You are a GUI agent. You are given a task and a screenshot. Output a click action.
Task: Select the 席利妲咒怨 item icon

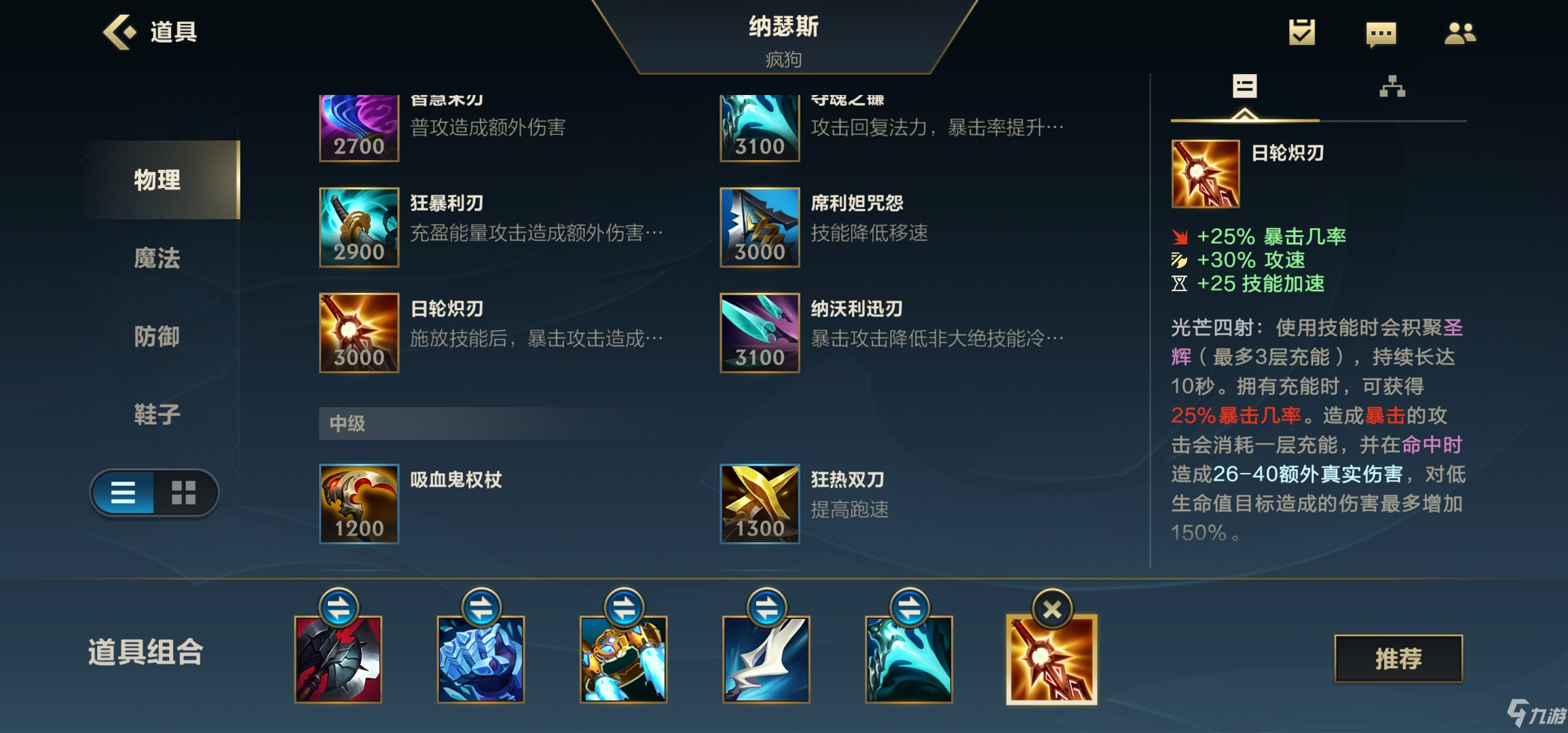click(x=760, y=227)
